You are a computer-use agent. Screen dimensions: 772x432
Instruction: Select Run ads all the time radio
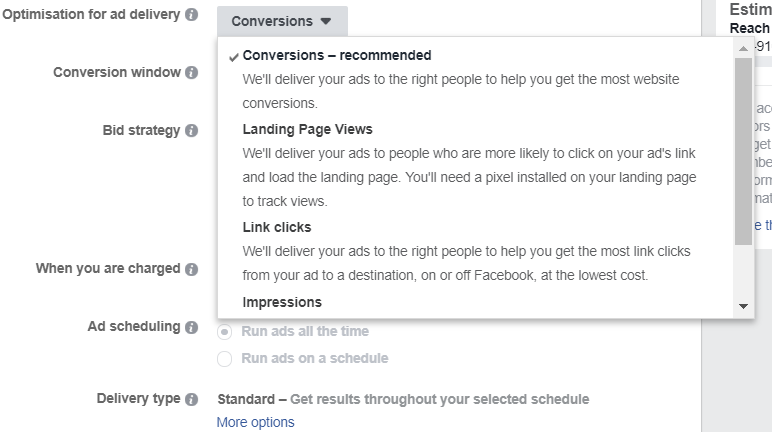tap(224, 332)
